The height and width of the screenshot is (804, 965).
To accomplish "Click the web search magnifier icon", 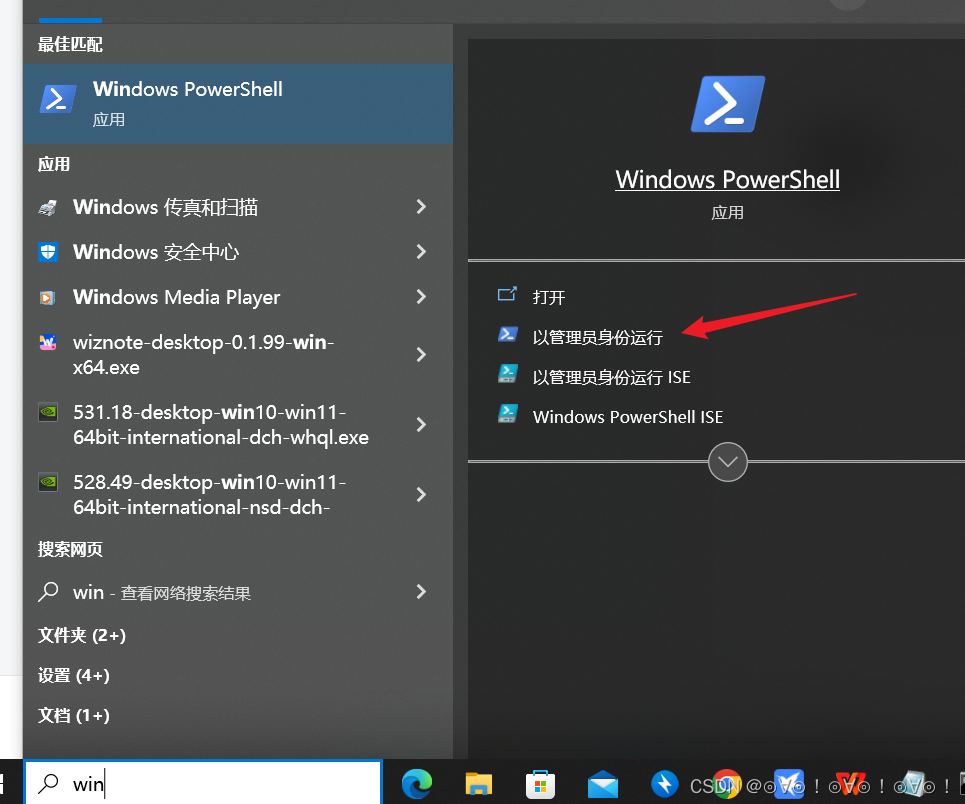I will (x=48, y=592).
